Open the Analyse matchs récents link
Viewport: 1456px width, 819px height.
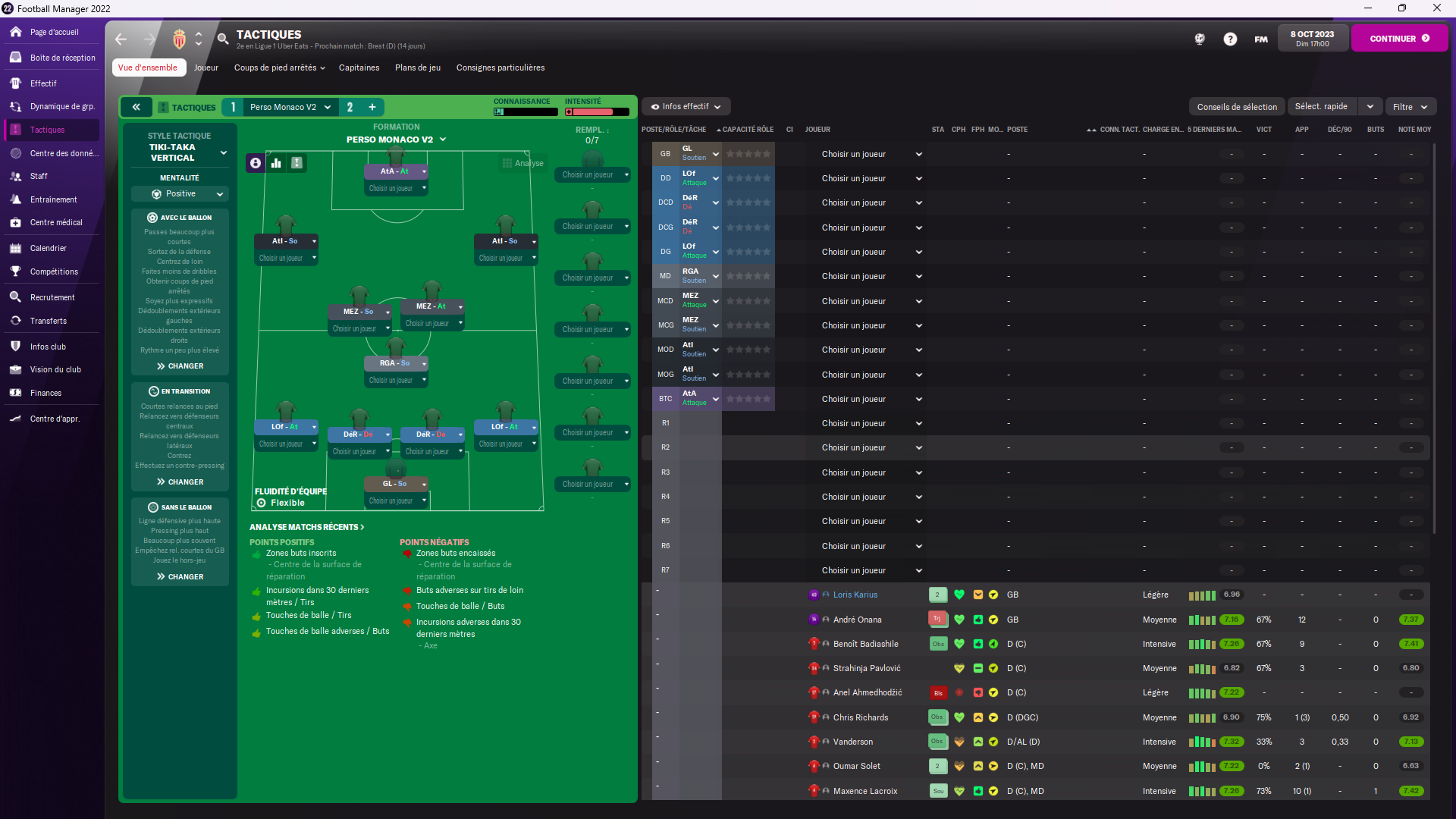[307, 527]
